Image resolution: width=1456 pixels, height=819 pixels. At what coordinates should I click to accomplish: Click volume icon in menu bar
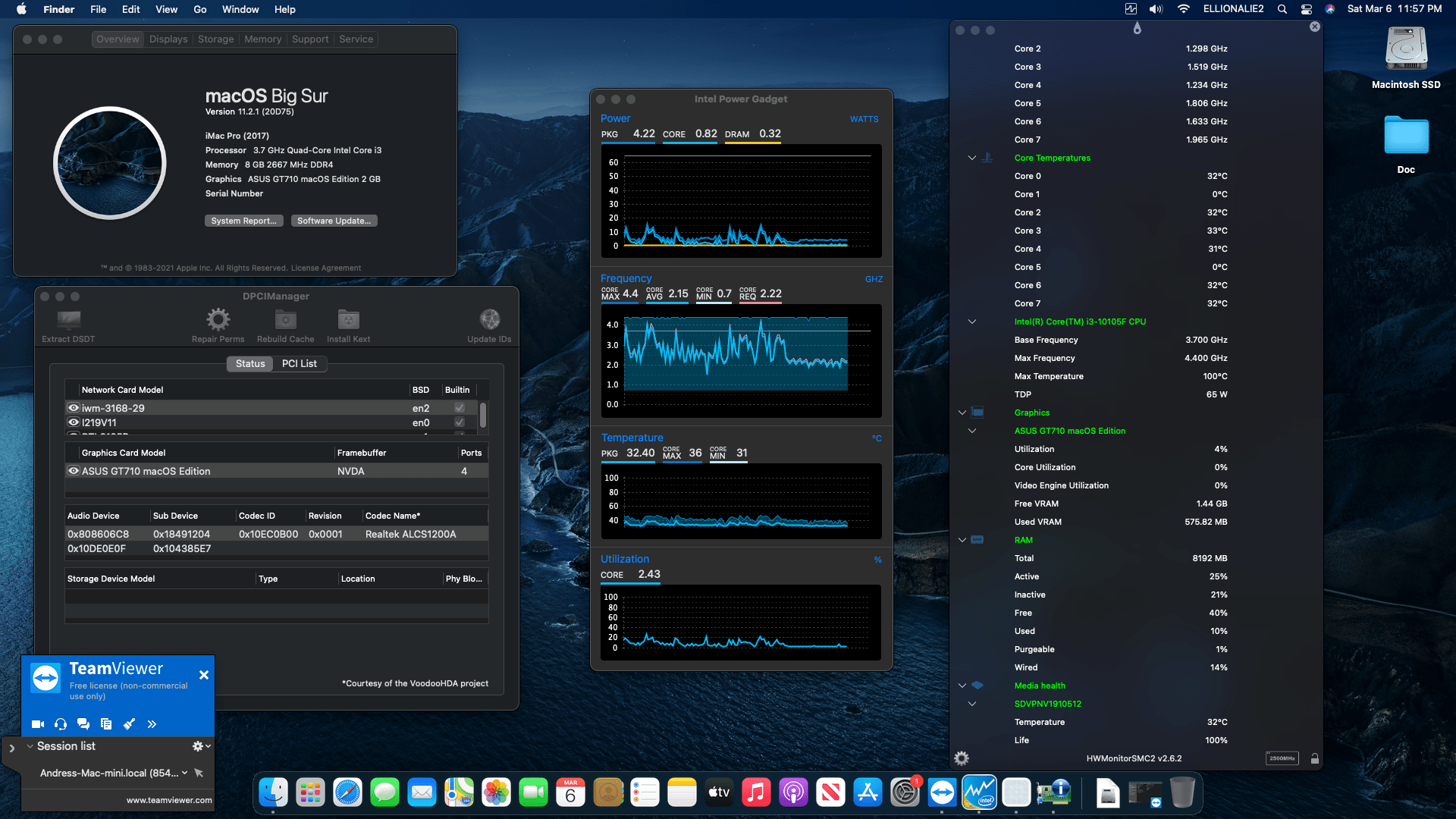pos(1156,9)
